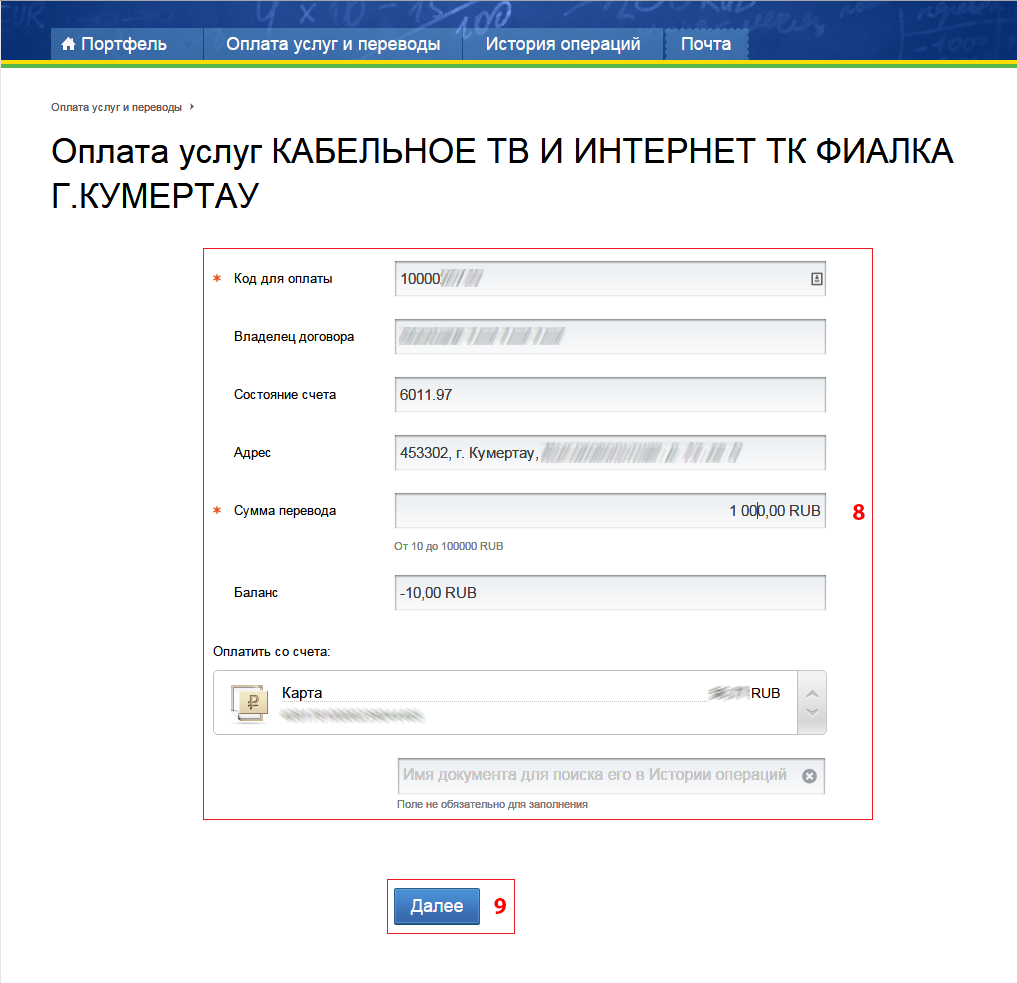Screen dimensions: 1017x983
Task: Click the home icon beside Портфель
Action: click(68, 44)
